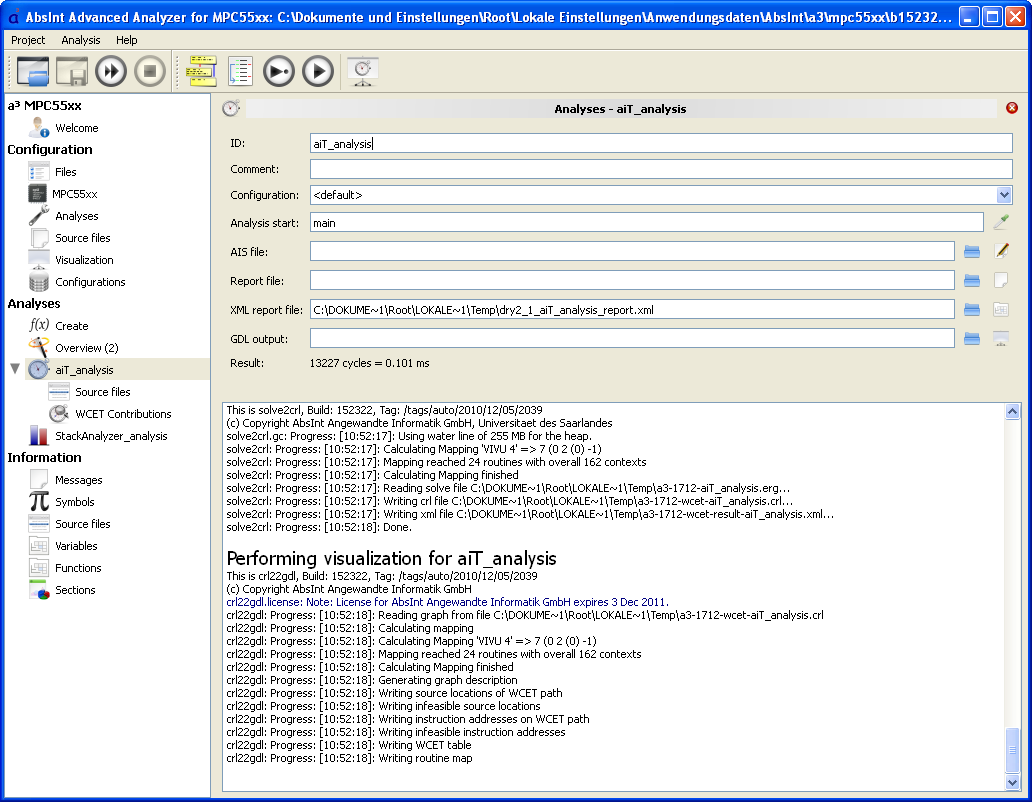
Task: Edit the AIS file with pencil icon
Action: (1001, 251)
